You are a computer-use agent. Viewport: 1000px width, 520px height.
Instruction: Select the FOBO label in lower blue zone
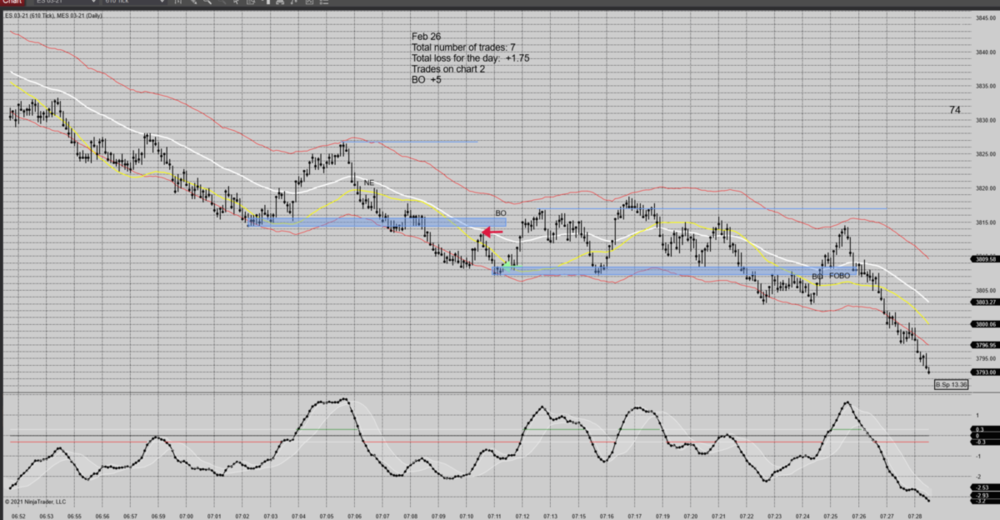[839, 275]
